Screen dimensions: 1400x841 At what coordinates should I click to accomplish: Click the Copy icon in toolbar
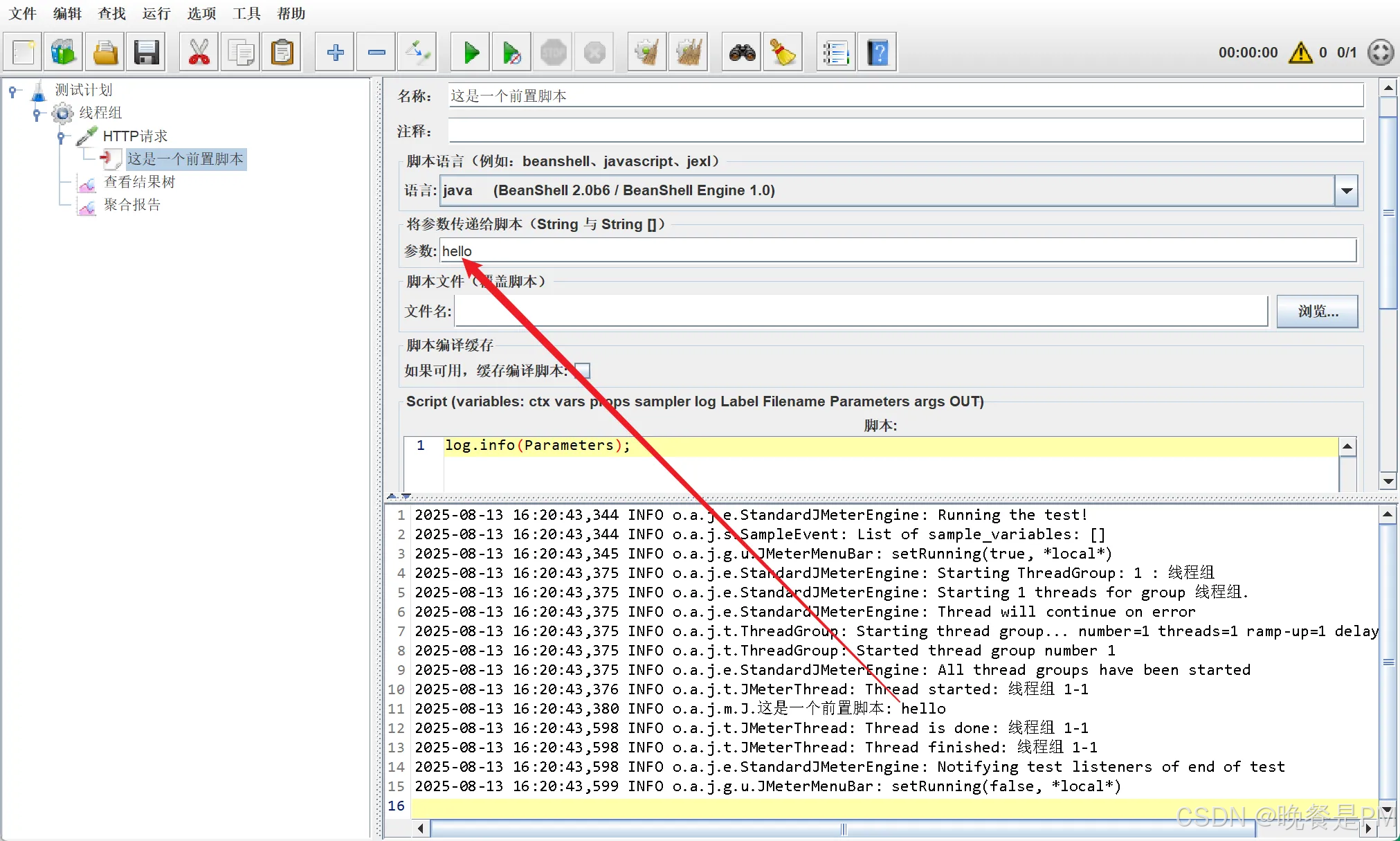[x=241, y=52]
